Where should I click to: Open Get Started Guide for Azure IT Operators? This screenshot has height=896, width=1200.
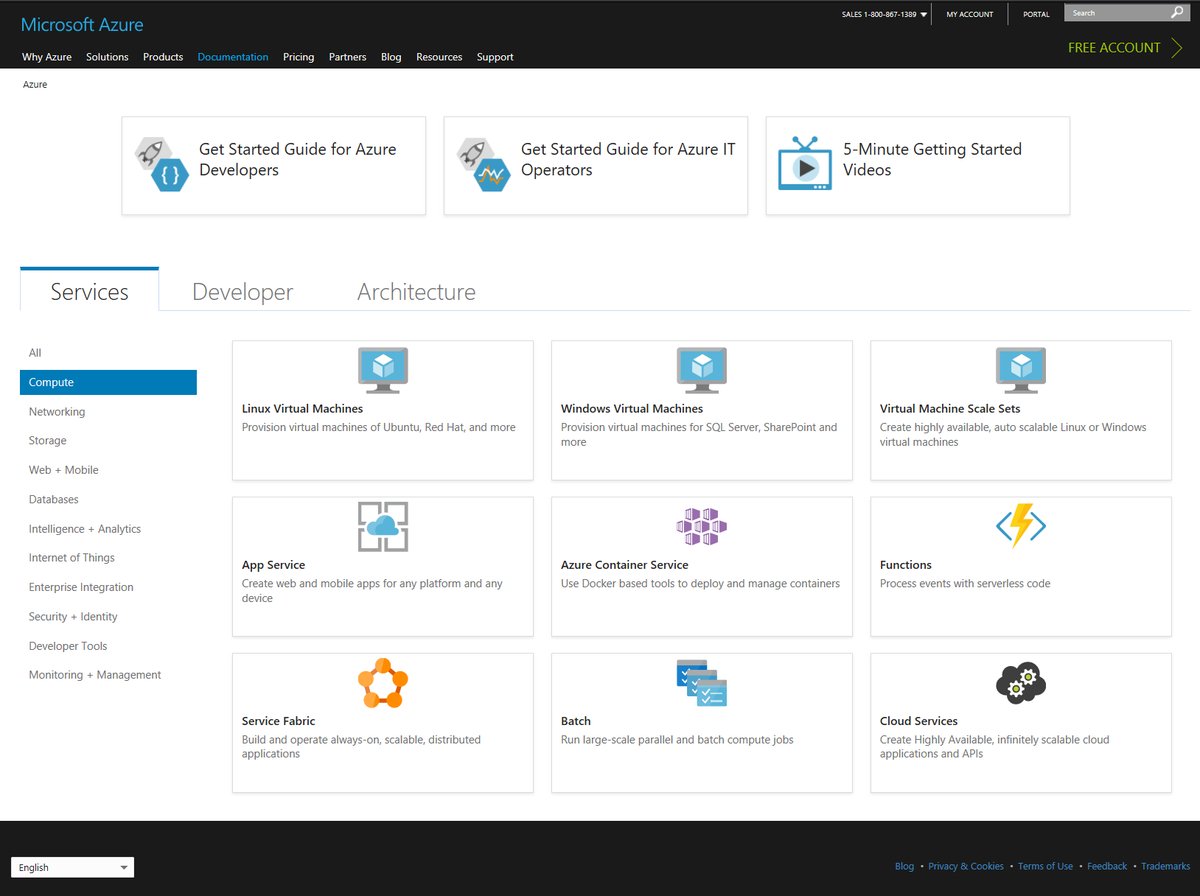coord(596,166)
